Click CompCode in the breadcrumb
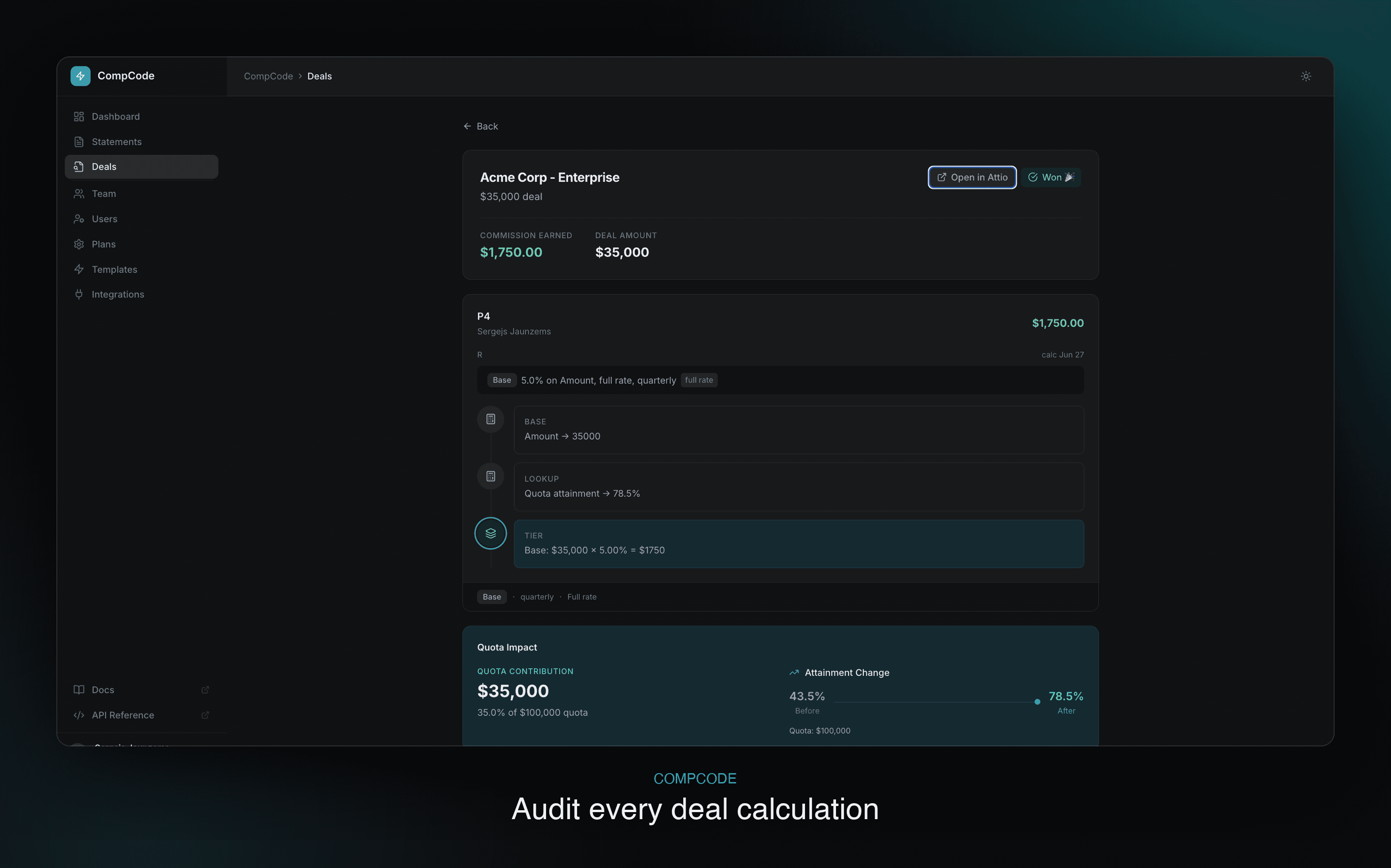Screen dimensions: 1391x868 pyautogui.click(x=268, y=77)
